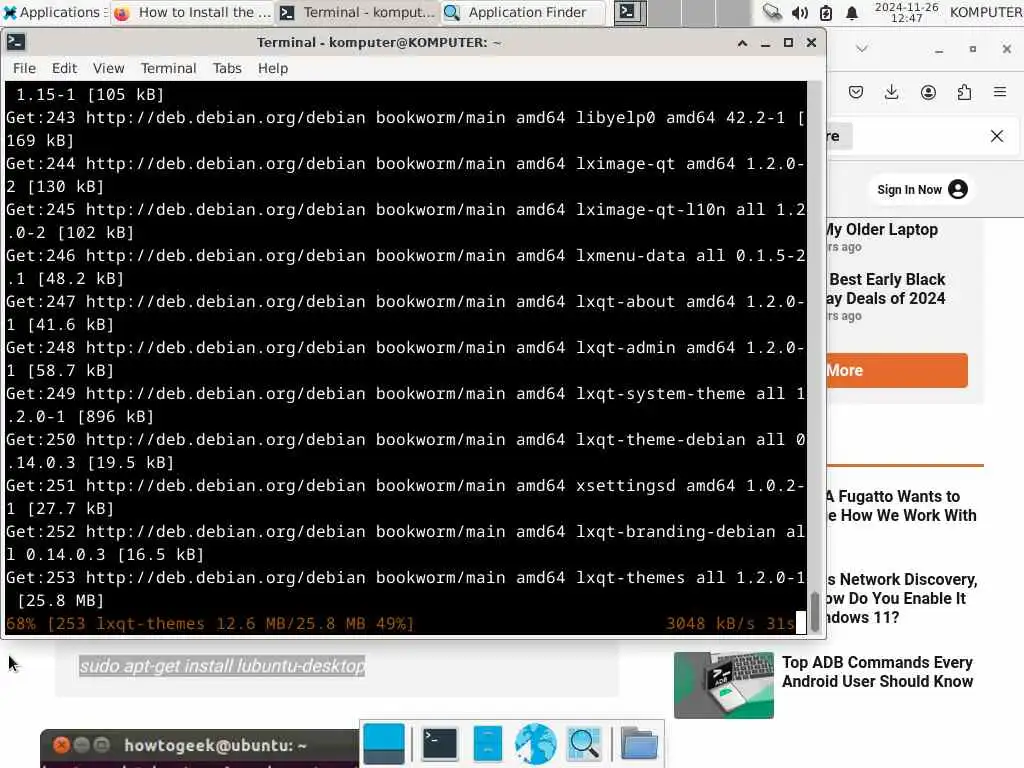Switch to the 'Terminal - komput...' taskbar button
The width and height of the screenshot is (1024, 768).
(357, 12)
